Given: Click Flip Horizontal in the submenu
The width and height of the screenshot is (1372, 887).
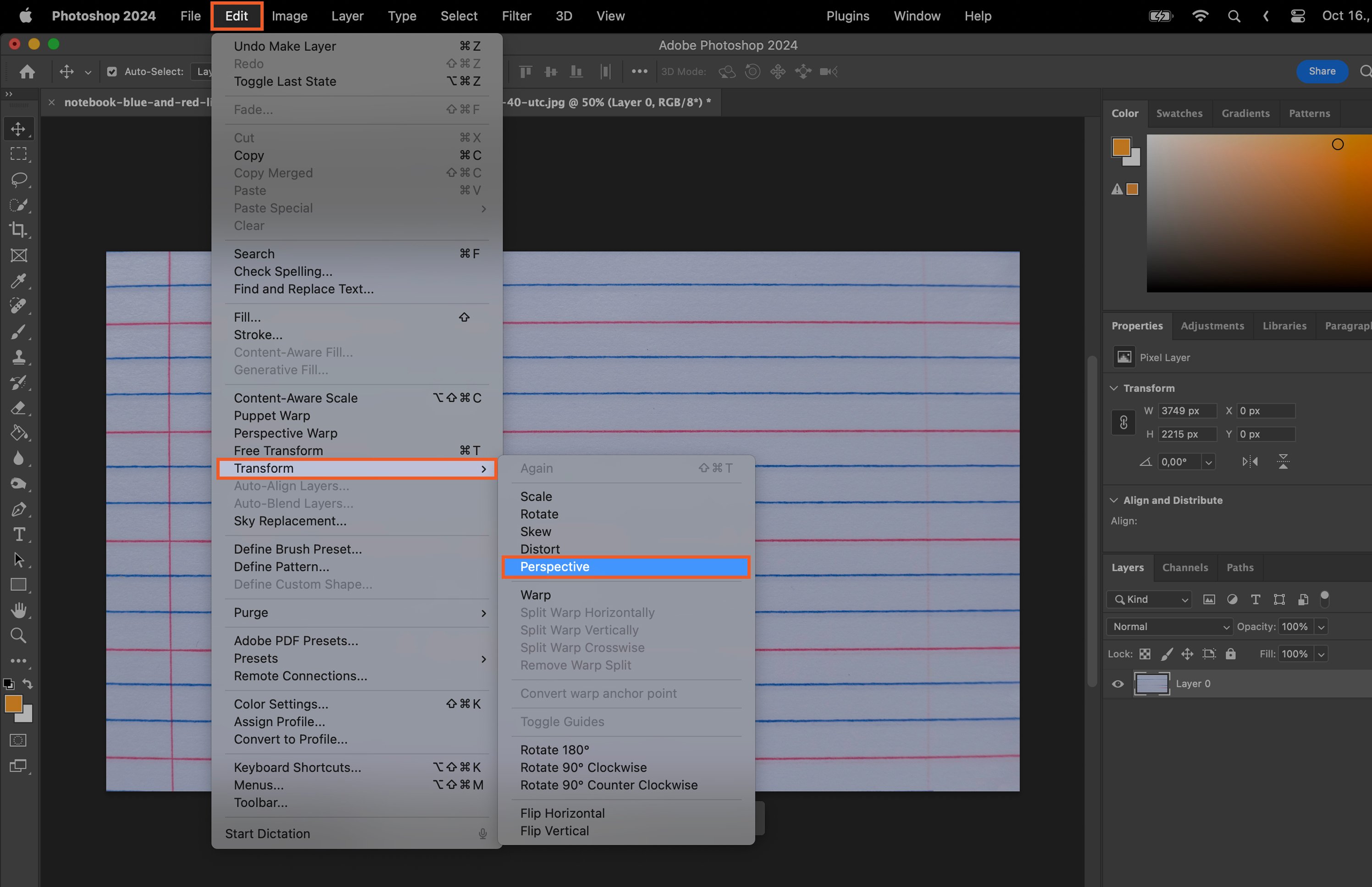Looking at the screenshot, I should pos(562,813).
